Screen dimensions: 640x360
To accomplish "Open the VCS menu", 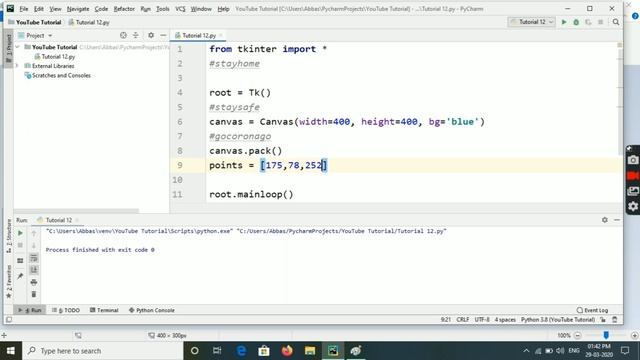I will pyautogui.click(x=180, y=9).
